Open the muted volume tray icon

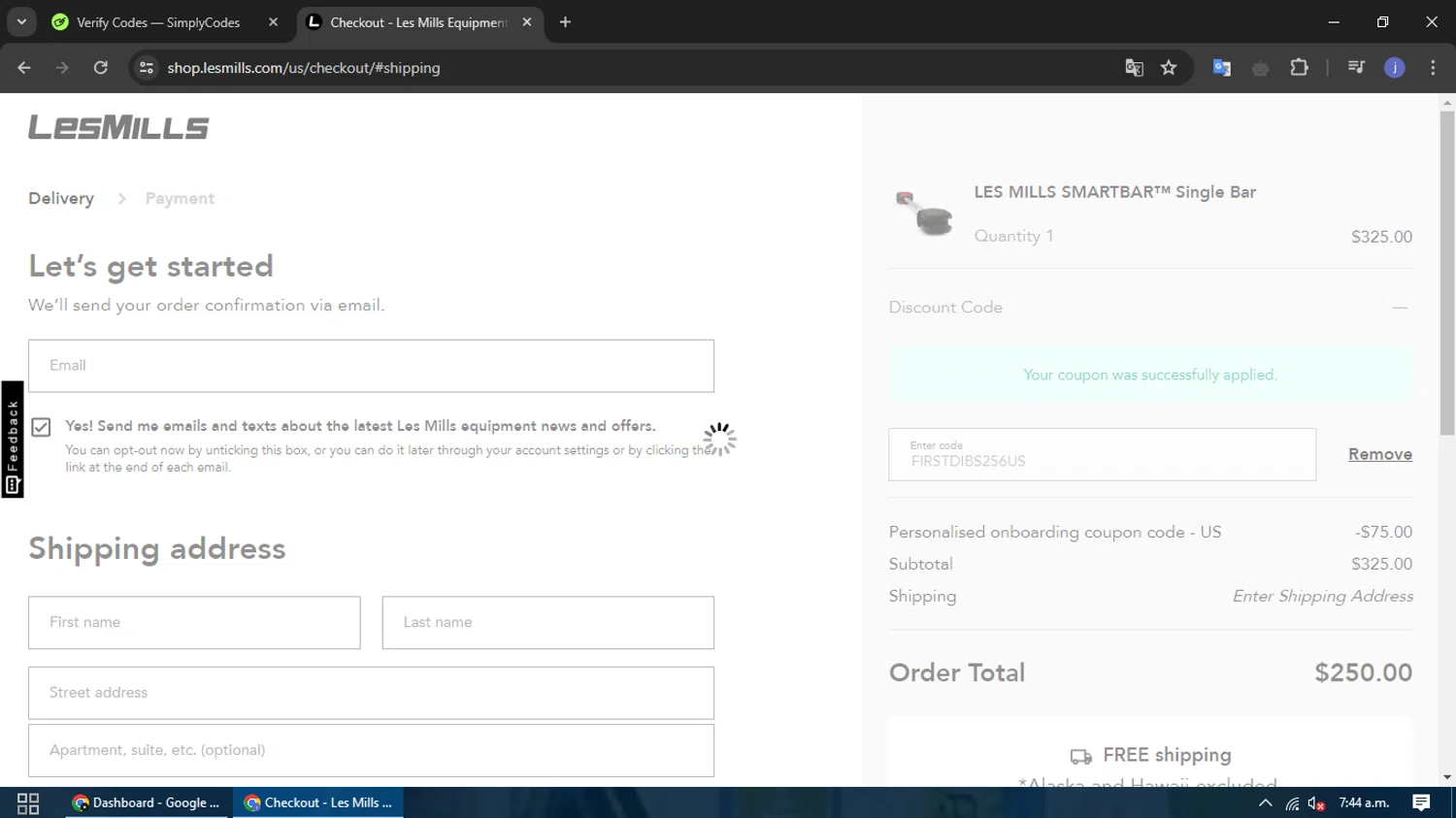pos(1316,803)
